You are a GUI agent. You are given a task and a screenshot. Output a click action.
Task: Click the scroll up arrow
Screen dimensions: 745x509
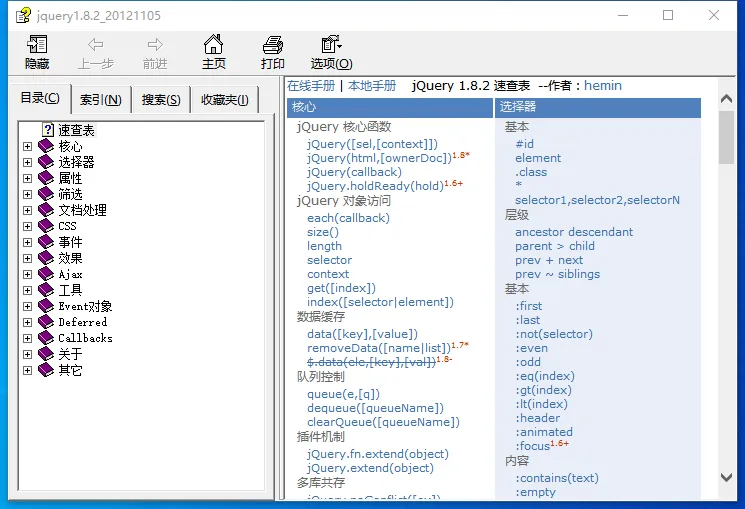[726, 99]
